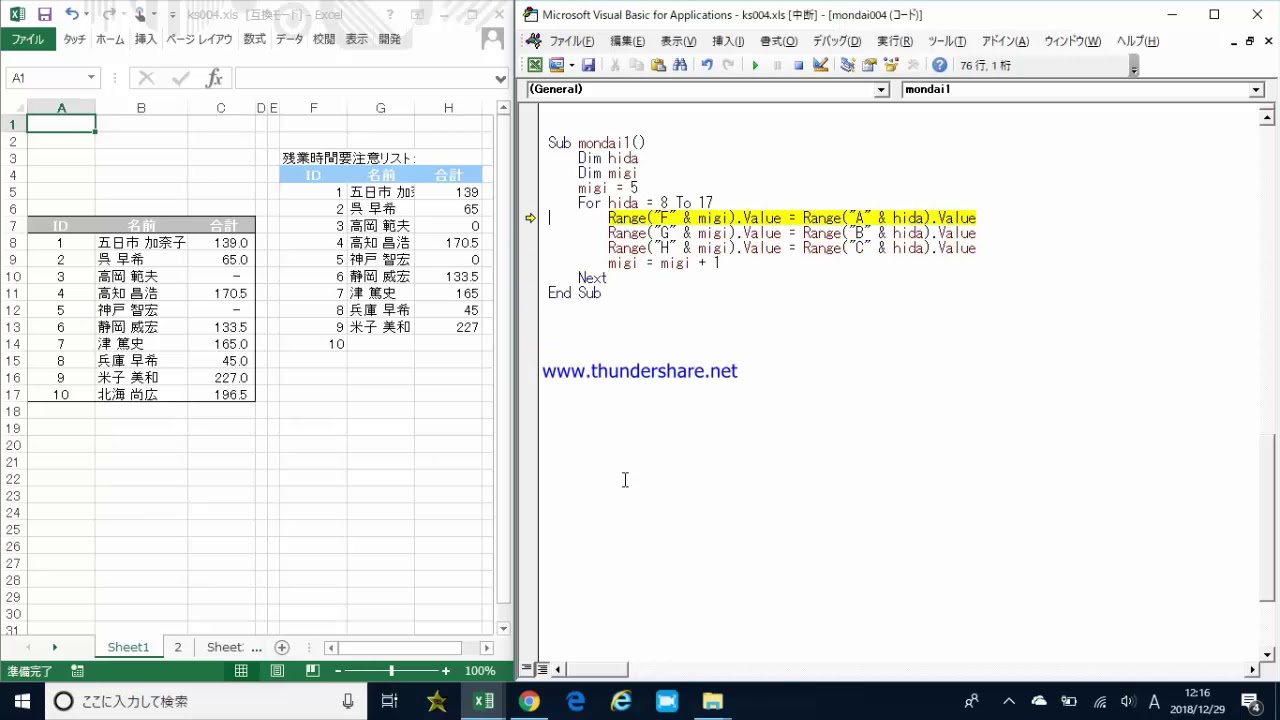Click the Find binoculars icon
Image resolution: width=1280 pixels, height=720 pixels.
680,65
